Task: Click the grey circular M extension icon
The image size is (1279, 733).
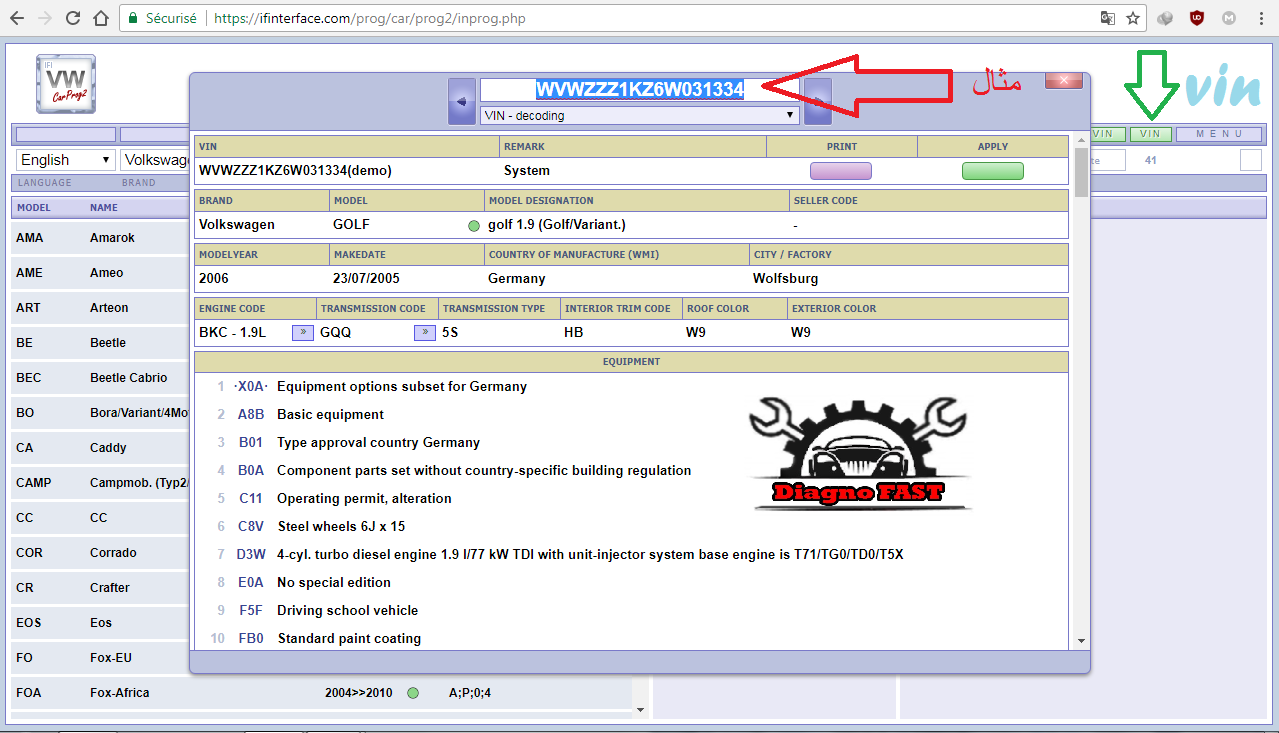Action: (1229, 18)
